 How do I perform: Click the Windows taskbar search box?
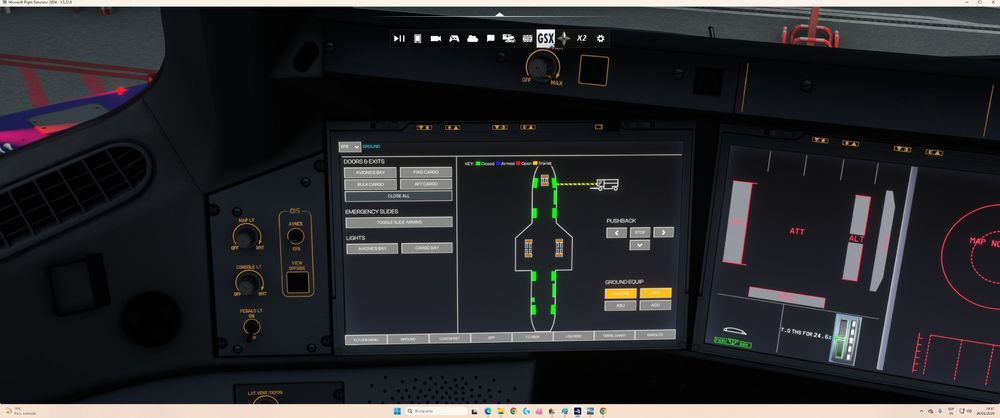pos(437,411)
